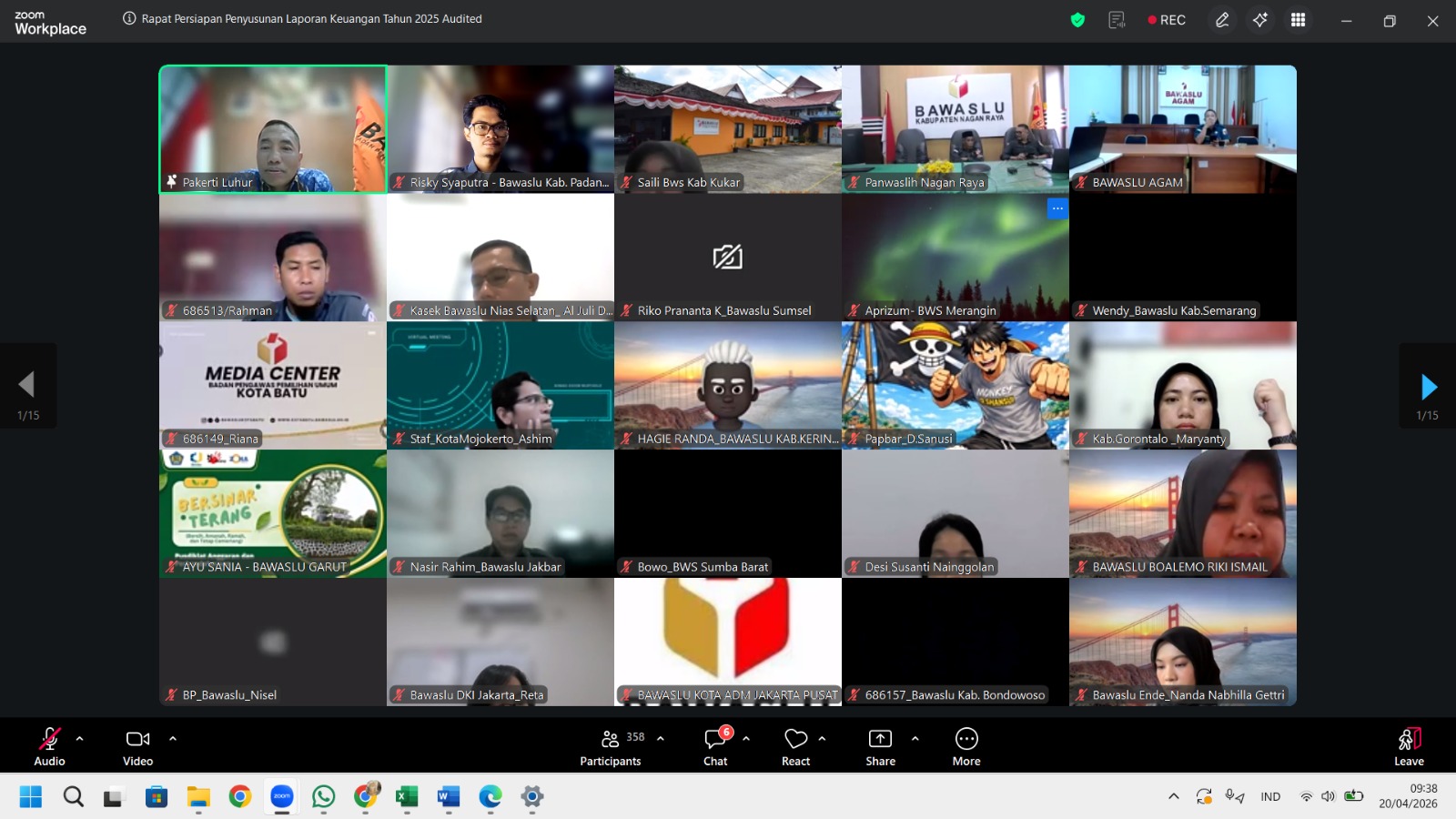1456x819 pixels.
Task: Click the Share screen icon
Action: click(880, 746)
